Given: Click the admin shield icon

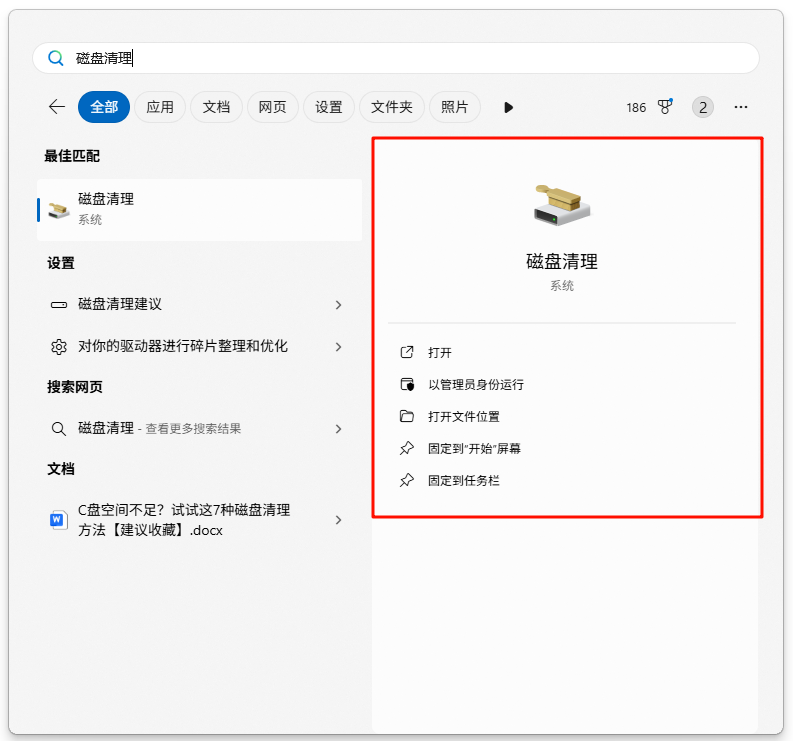Looking at the screenshot, I should point(407,384).
